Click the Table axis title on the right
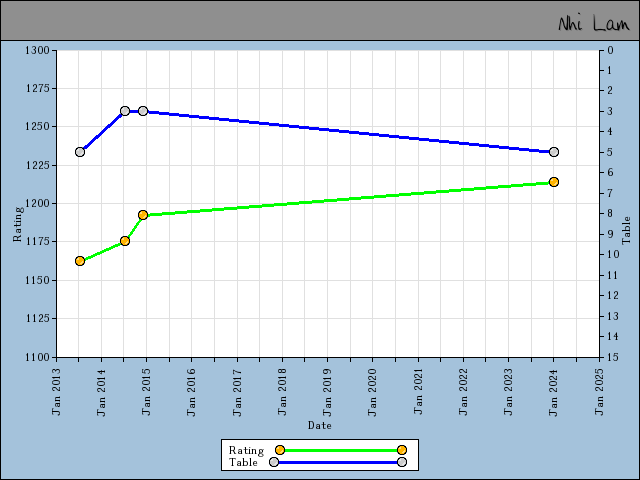Screen dimensions: 640x480 pyautogui.click(x=626, y=231)
